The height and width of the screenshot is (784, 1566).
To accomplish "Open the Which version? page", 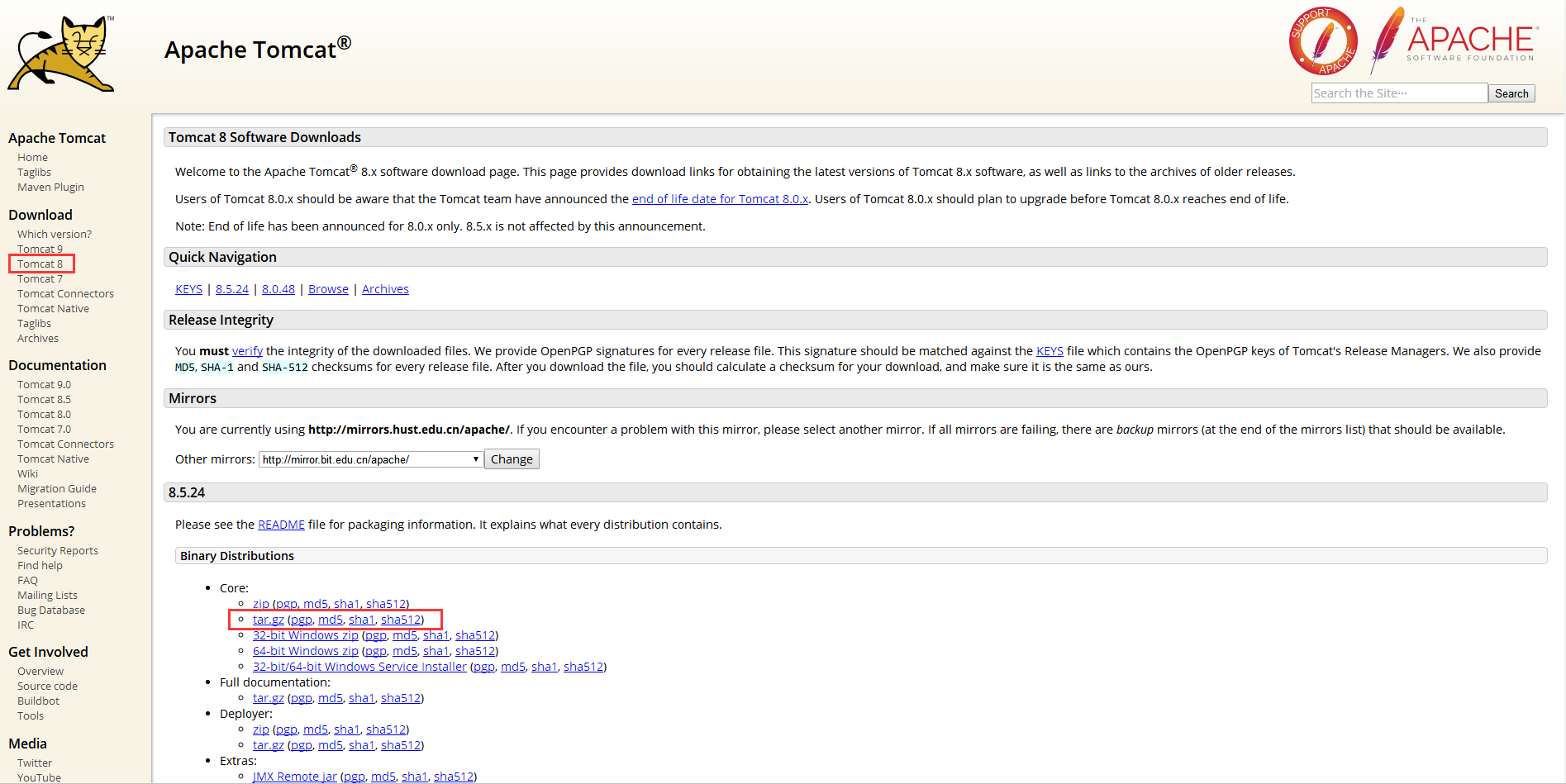I will (x=55, y=235).
